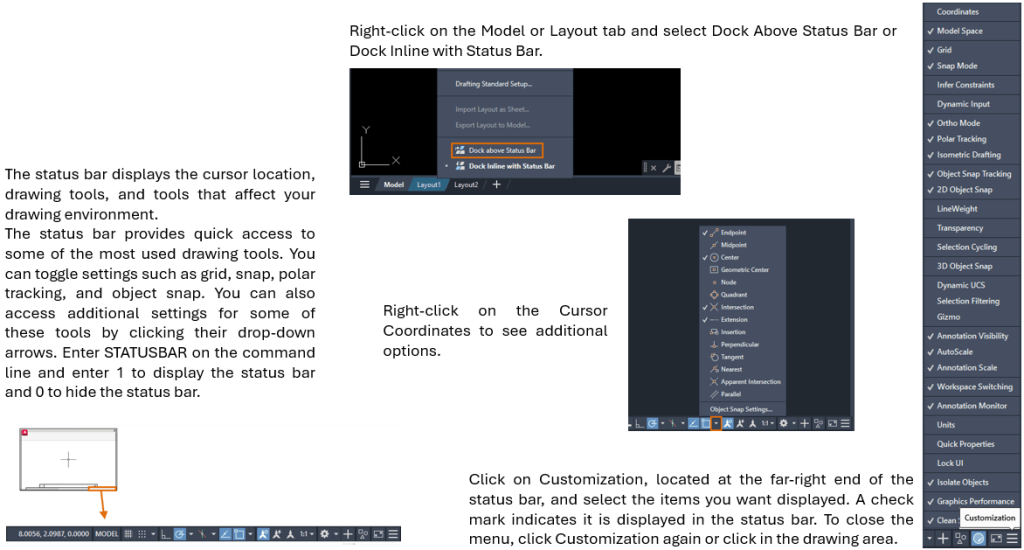Open the highlighted object snap dropdown arrow

pos(716,424)
